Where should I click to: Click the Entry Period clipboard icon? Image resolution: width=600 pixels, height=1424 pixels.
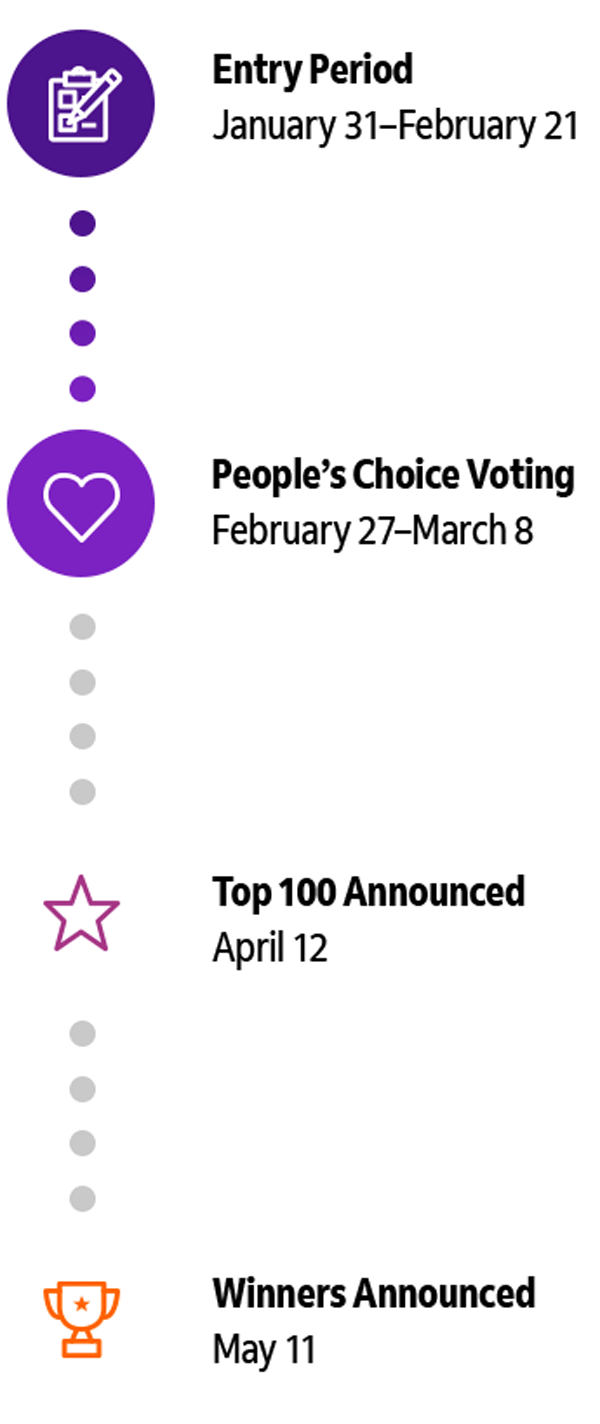point(81,104)
